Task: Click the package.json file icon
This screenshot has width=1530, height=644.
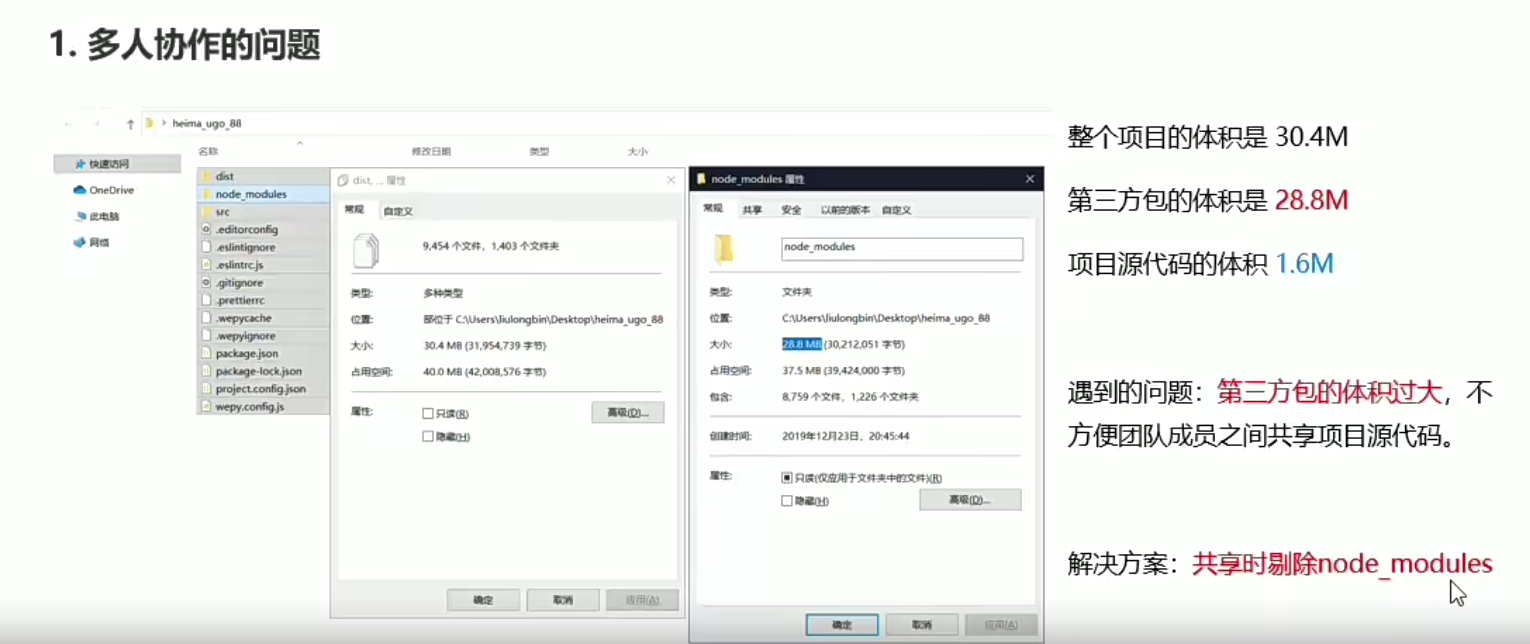Action: click(206, 353)
